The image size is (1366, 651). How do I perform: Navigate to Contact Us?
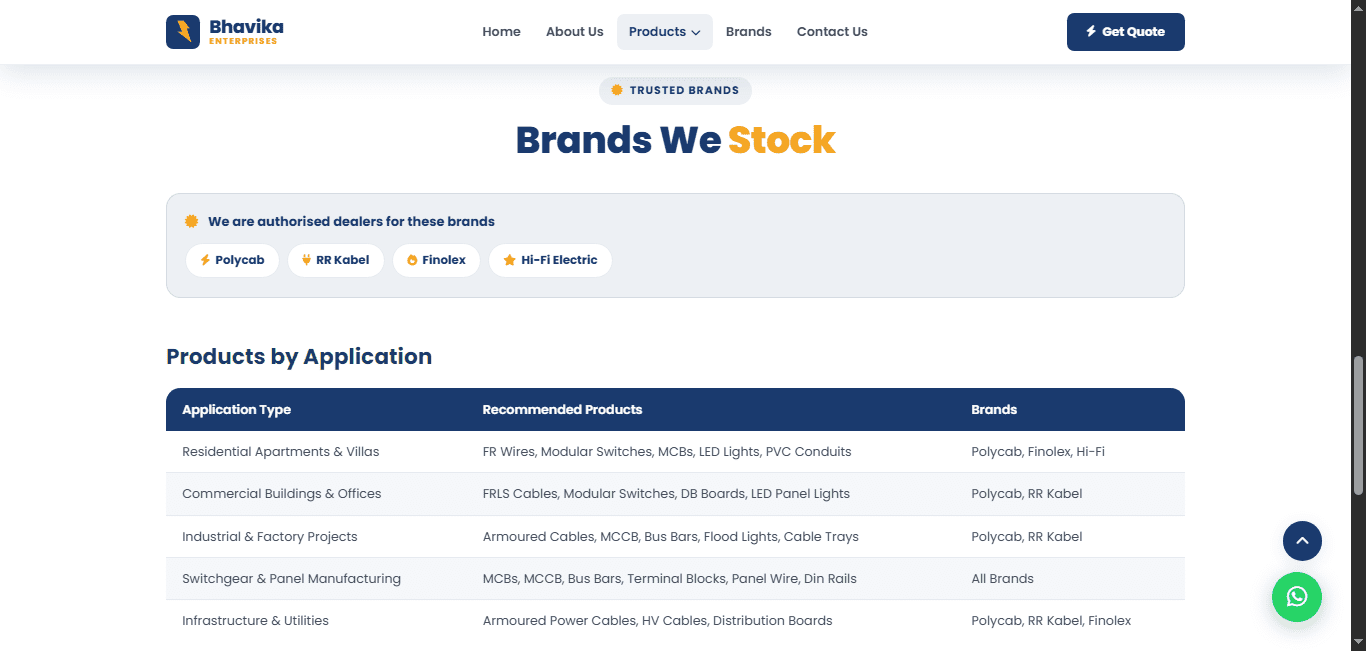point(832,32)
